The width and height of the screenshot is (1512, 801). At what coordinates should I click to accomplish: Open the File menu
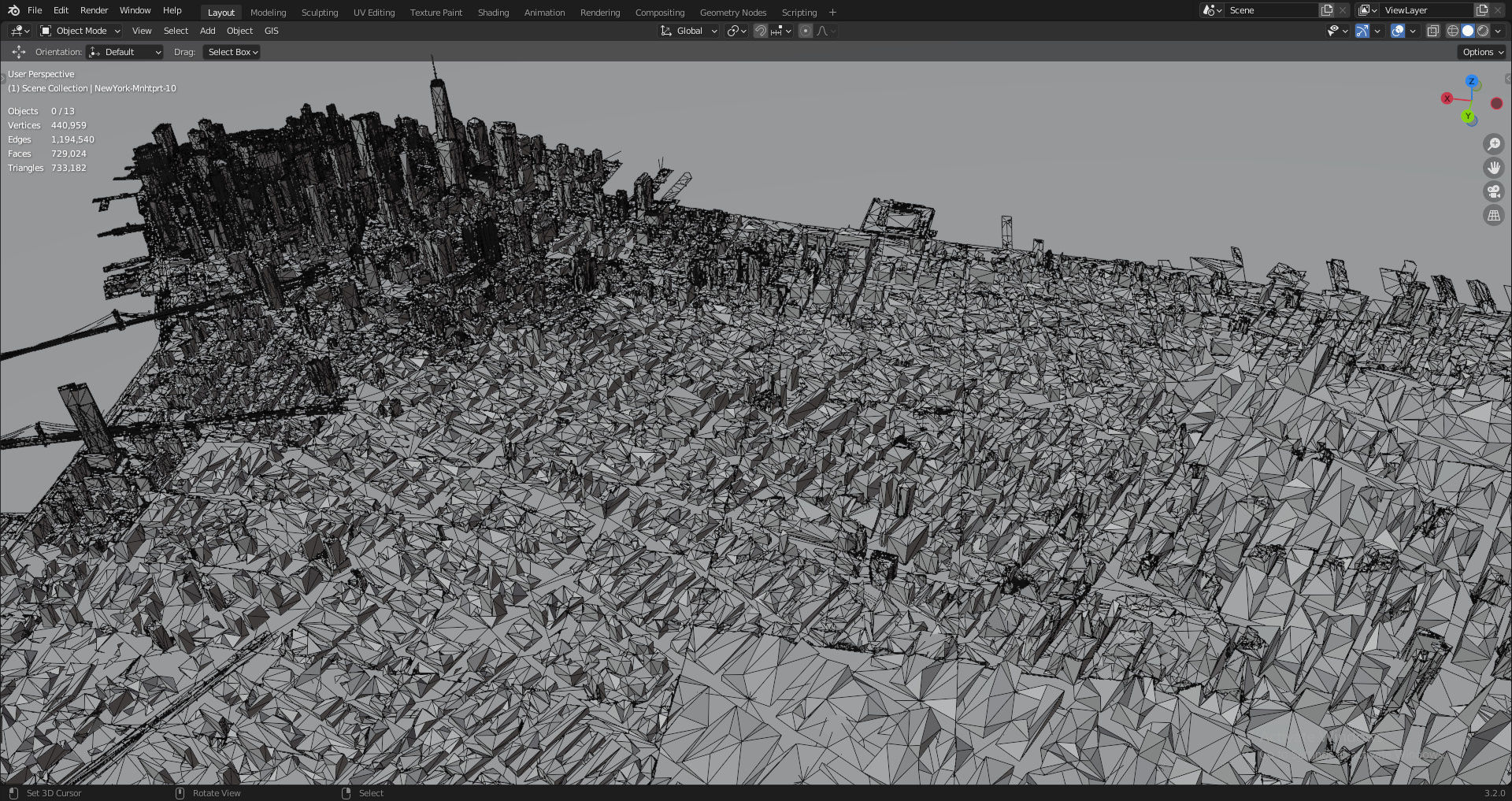(35, 10)
